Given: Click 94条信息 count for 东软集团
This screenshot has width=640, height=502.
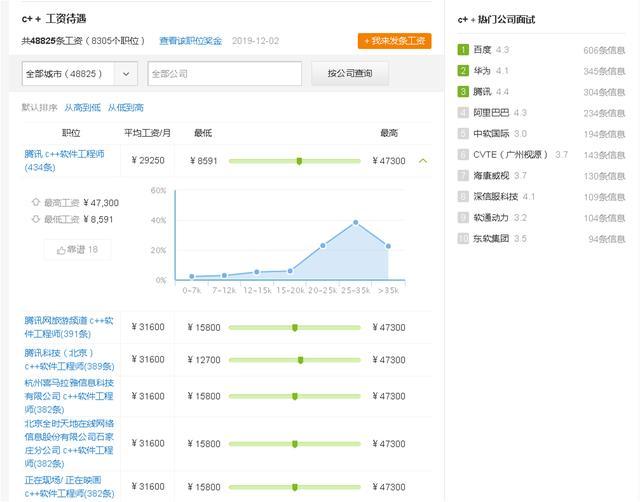Looking at the screenshot, I should (x=607, y=239).
